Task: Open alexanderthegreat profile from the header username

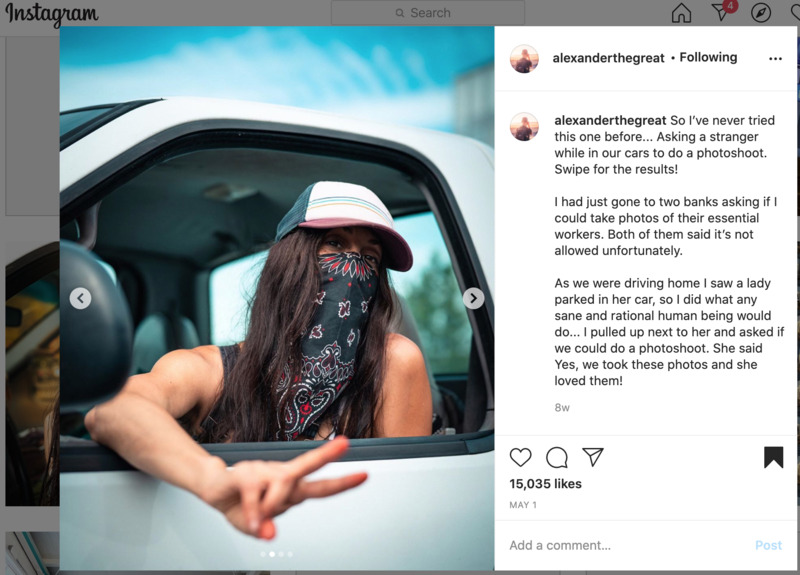Action: 608,58
